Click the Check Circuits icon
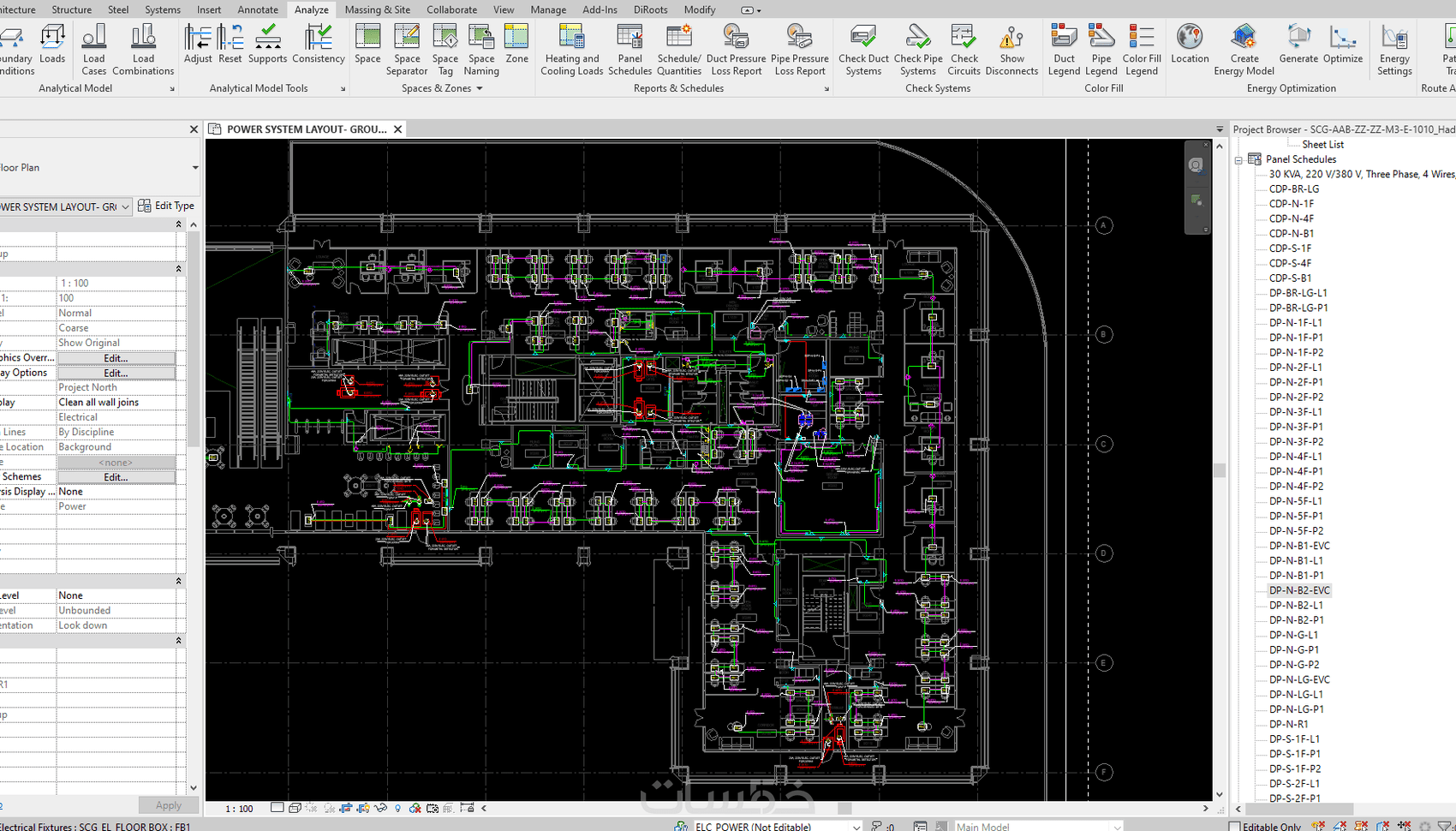Image resolution: width=1456 pixels, height=831 pixels. 964,50
